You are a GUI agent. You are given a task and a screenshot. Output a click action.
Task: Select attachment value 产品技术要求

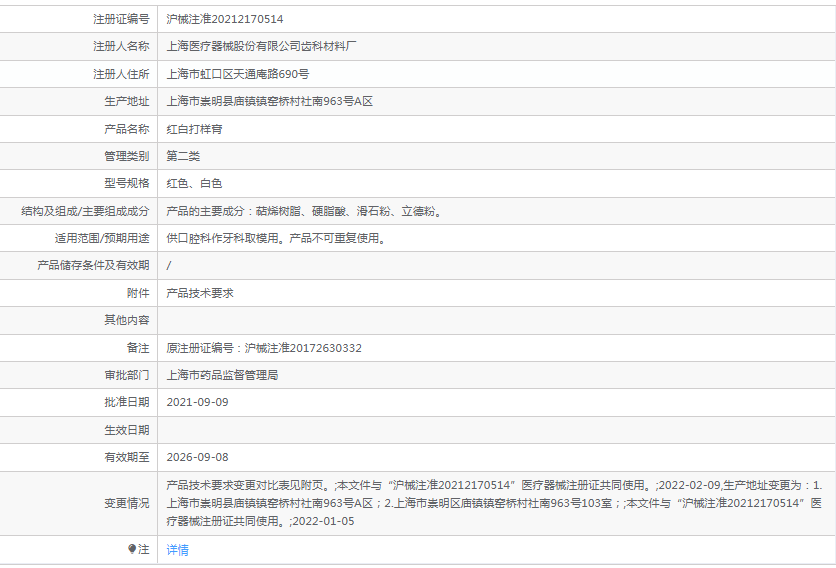click(200, 293)
